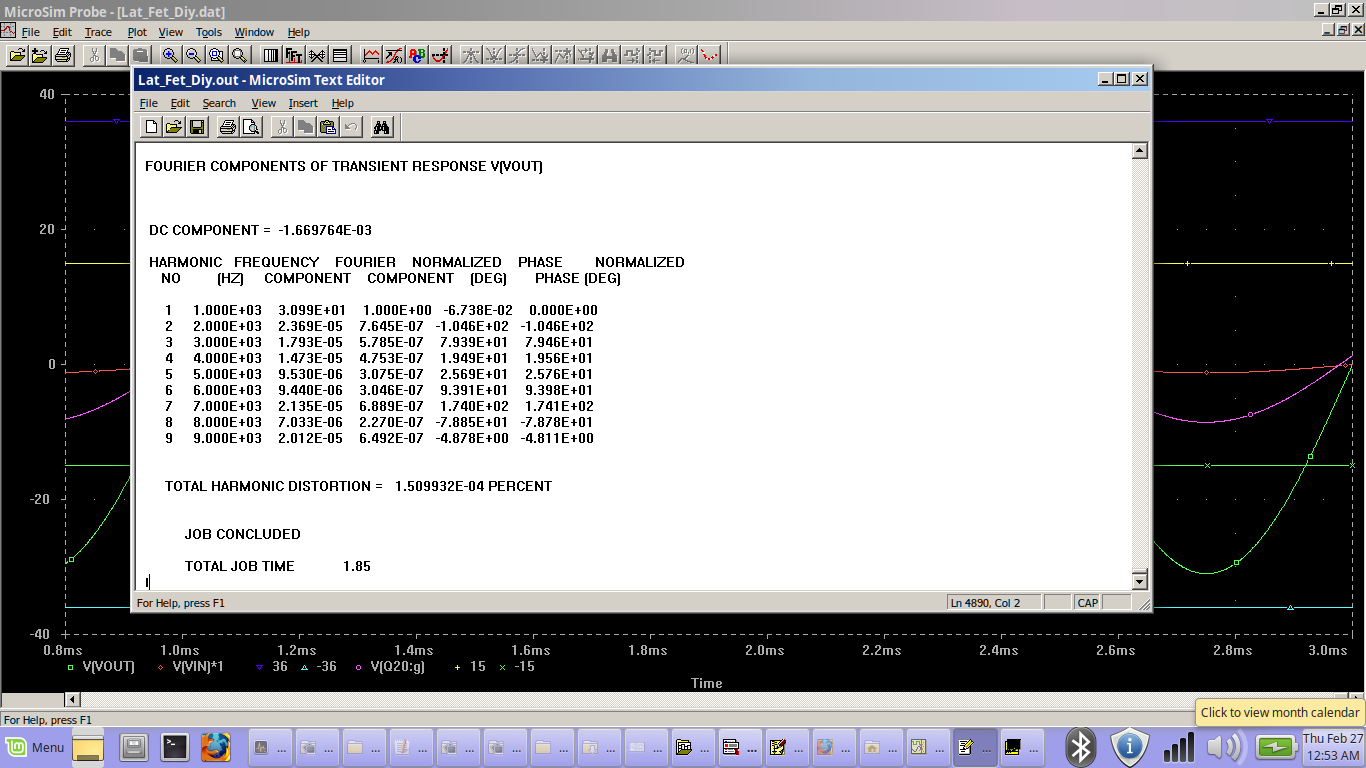Click the Text Editor scroll down arrow

pyautogui.click(x=1139, y=581)
